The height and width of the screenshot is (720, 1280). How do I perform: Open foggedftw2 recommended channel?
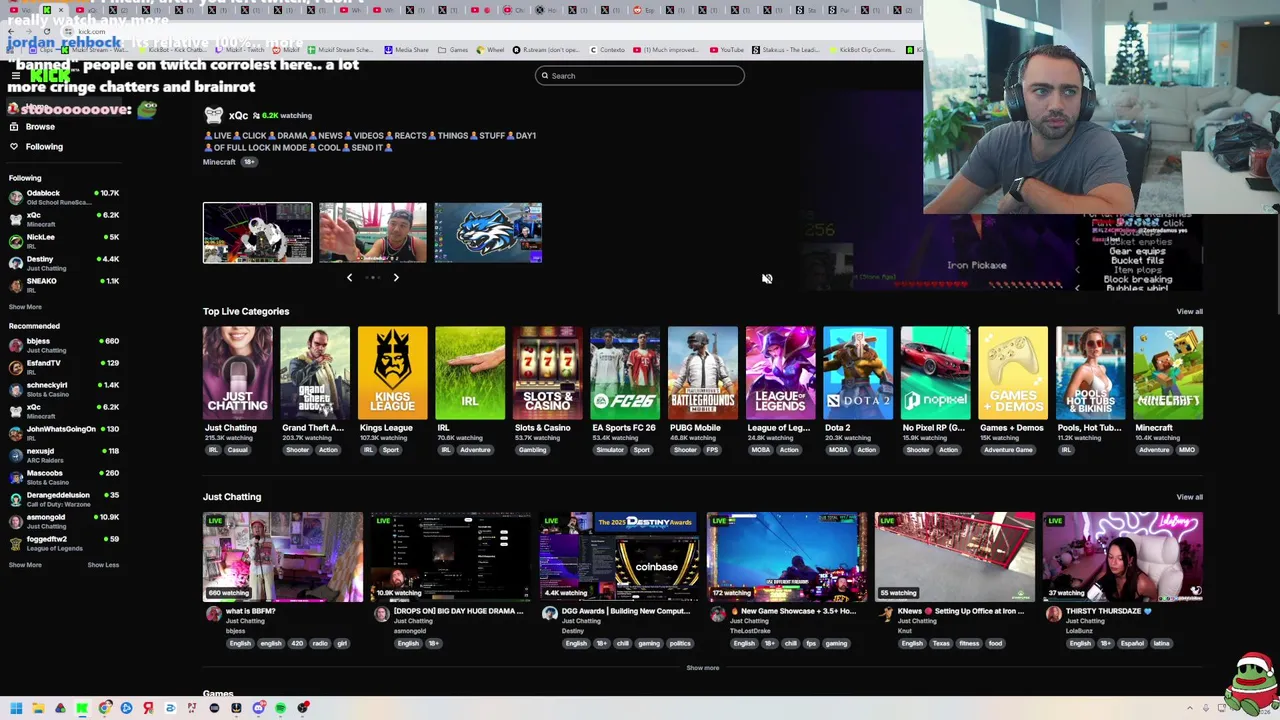pos(63,543)
